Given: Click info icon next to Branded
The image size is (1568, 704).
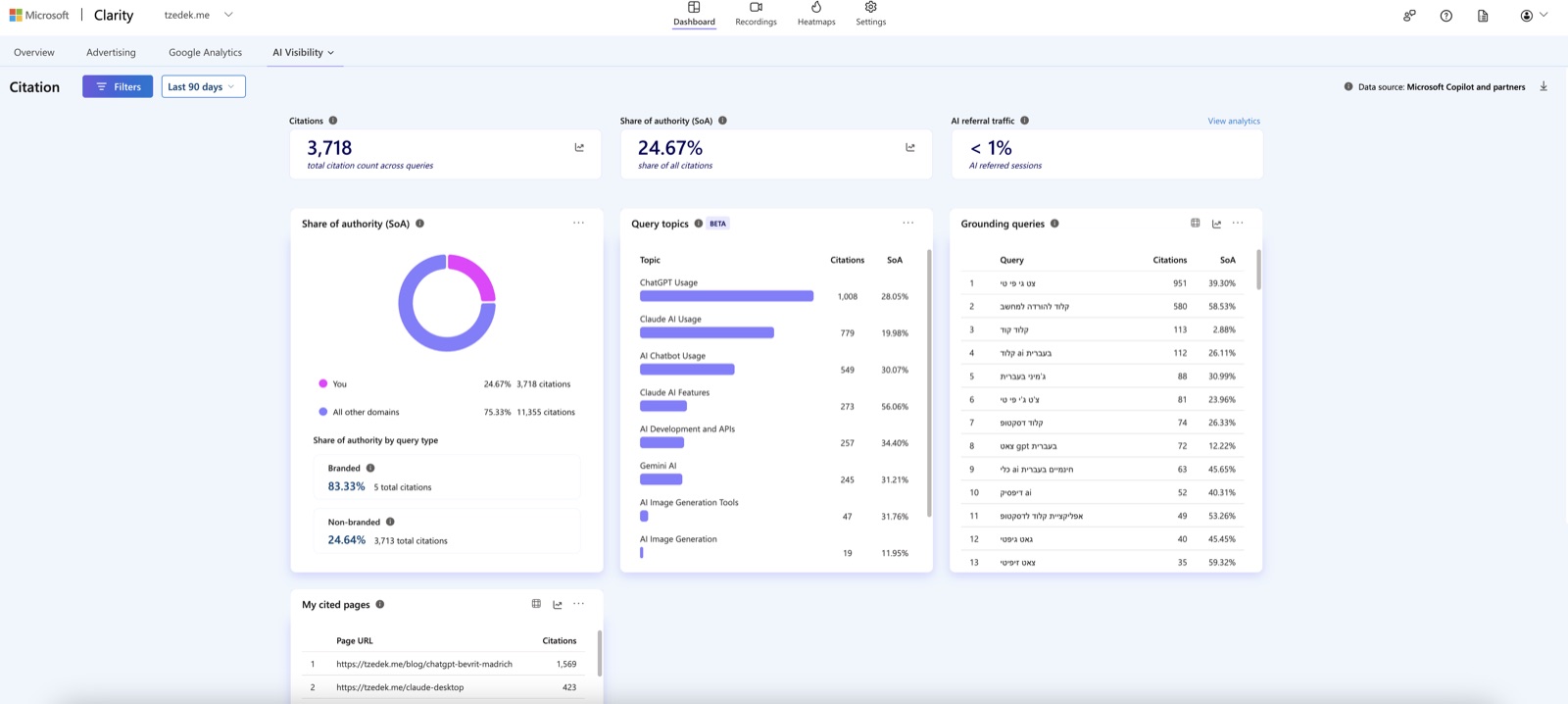Looking at the screenshot, I should [370, 468].
